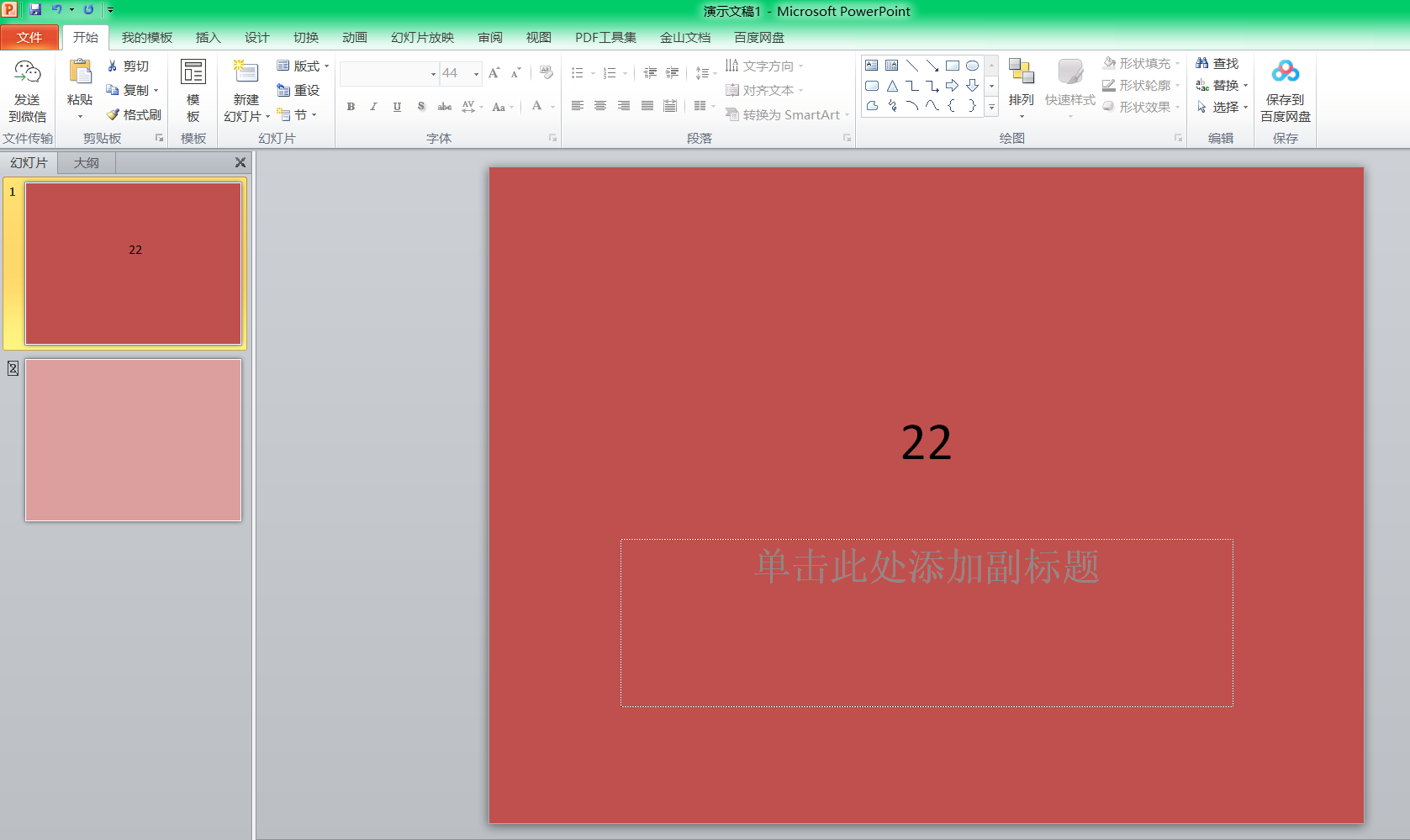Image resolution: width=1410 pixels, height=840 pixels.
Task: Align text left in paragraph group
Action: tap(578, 106)
